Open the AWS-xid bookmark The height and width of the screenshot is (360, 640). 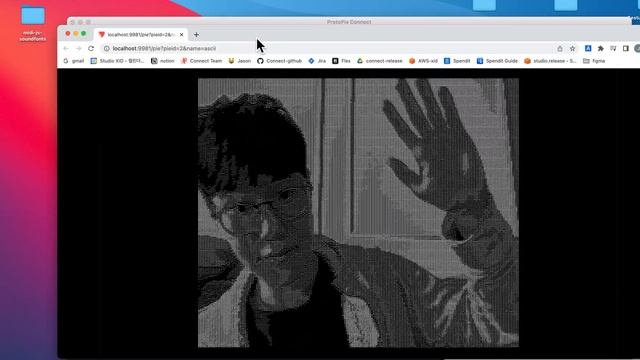click(x=423, y=61)
